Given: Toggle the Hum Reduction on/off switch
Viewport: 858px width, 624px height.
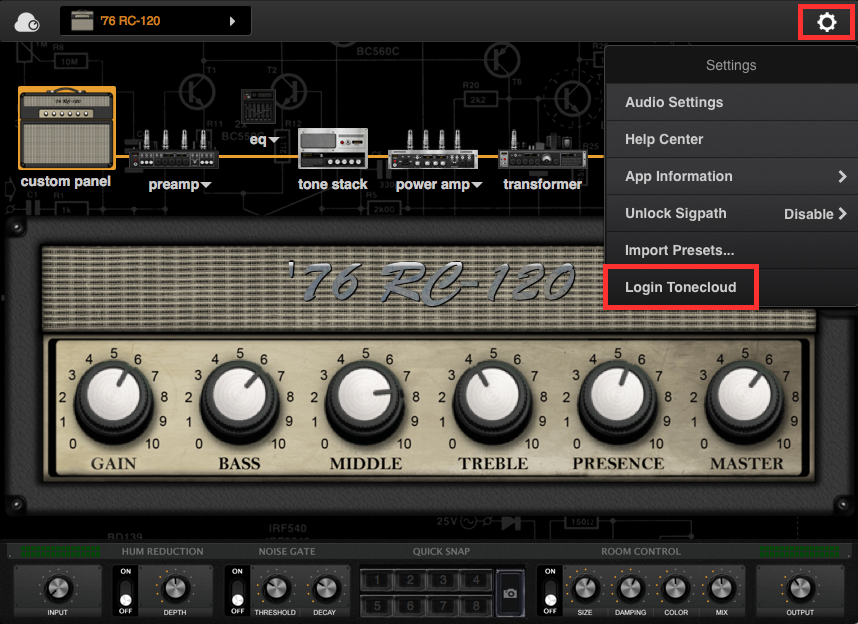Looking at the screenshot, I should 125,592.
